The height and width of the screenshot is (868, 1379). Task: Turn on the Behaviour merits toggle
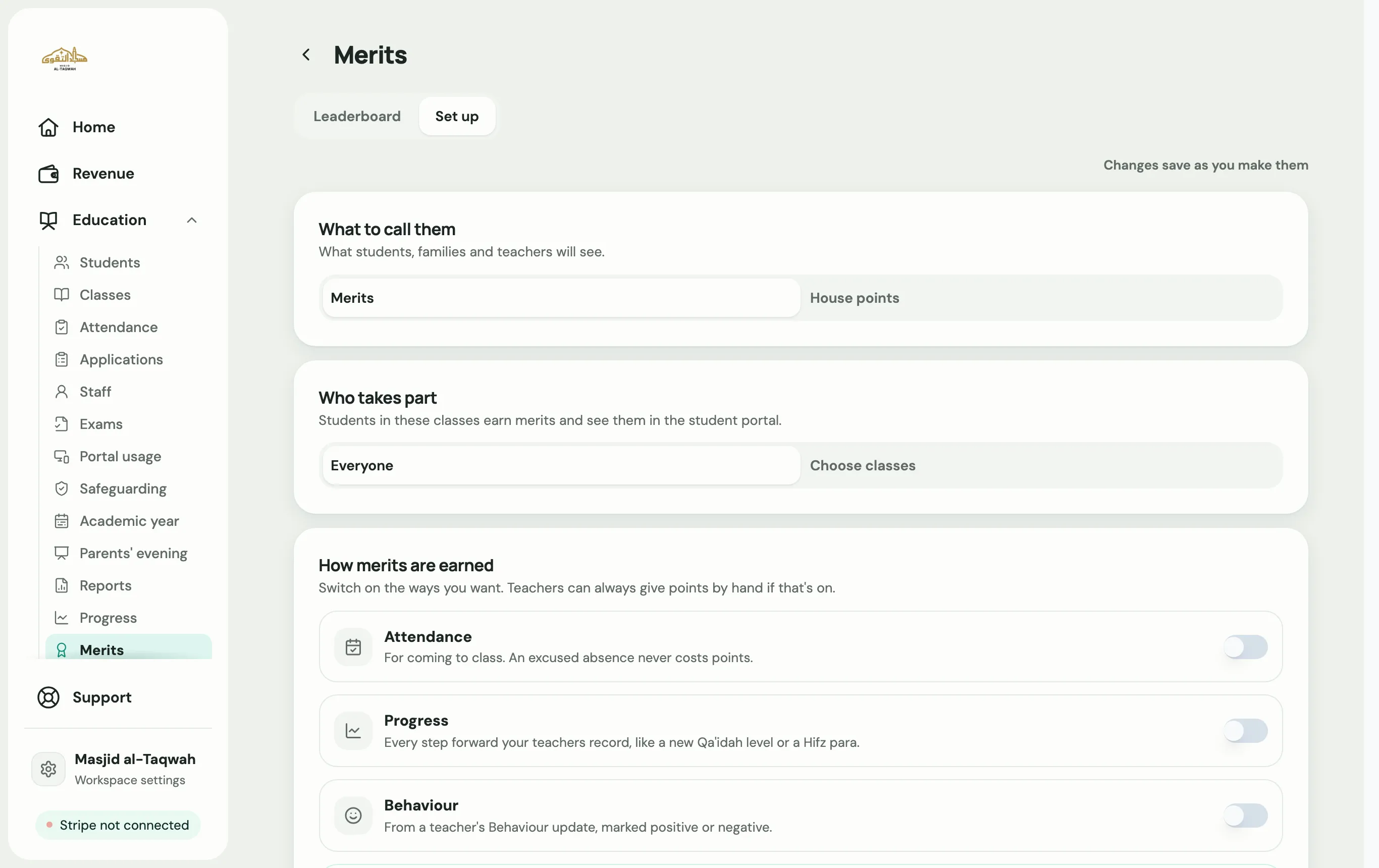coord(1245,816)
